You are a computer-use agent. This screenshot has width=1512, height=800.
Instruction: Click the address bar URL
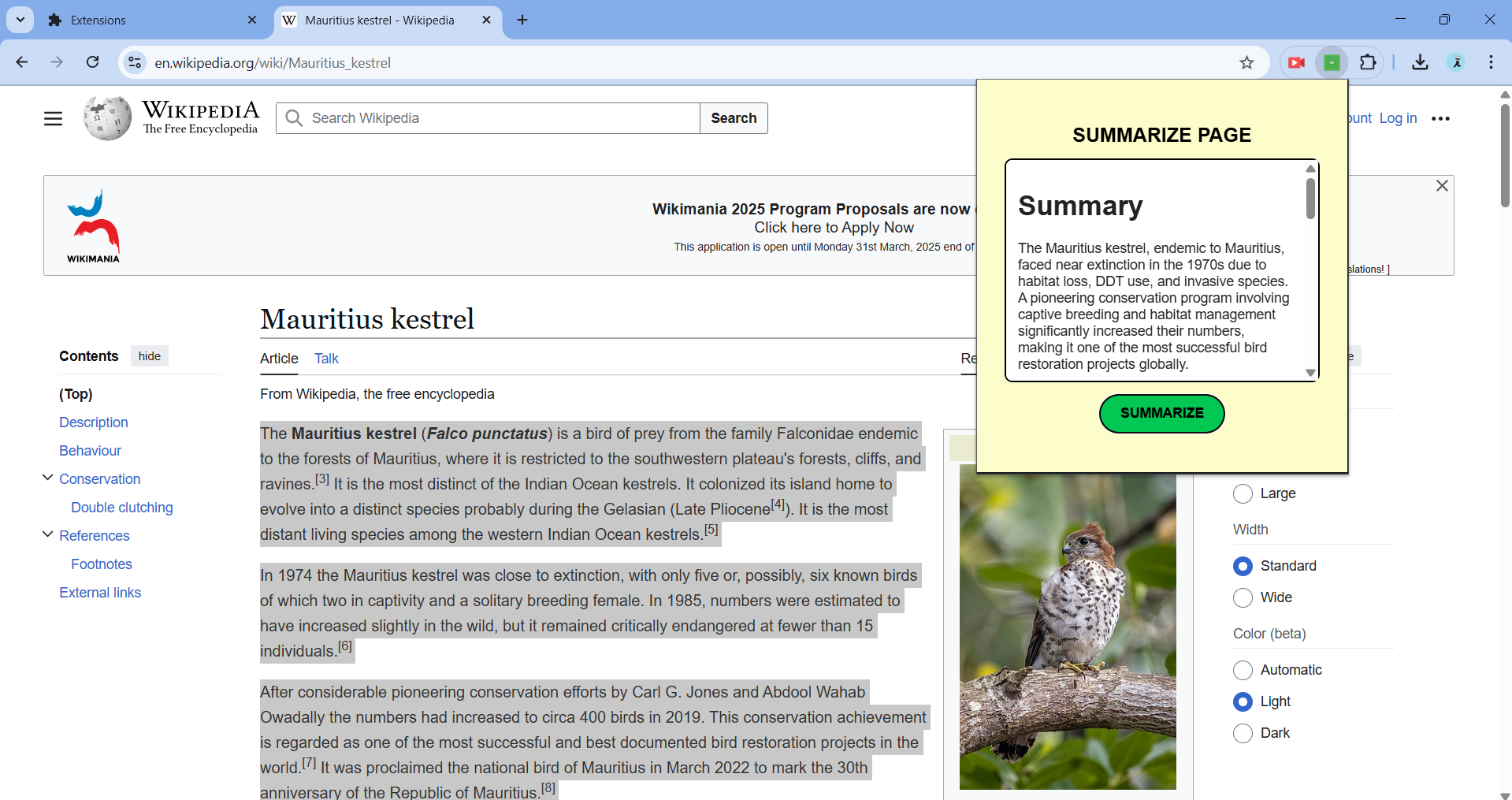point(273,62)
